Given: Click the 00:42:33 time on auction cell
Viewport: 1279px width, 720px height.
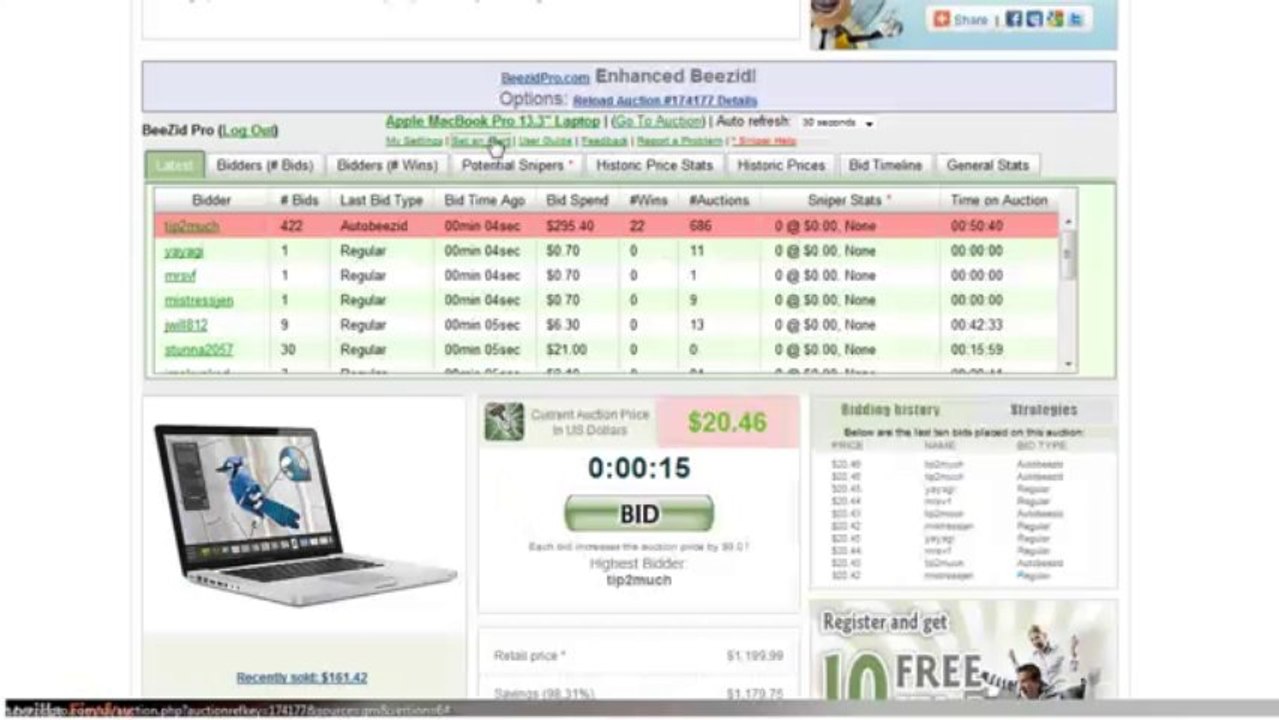Looking at the screenshot, I should coord(976,325).
